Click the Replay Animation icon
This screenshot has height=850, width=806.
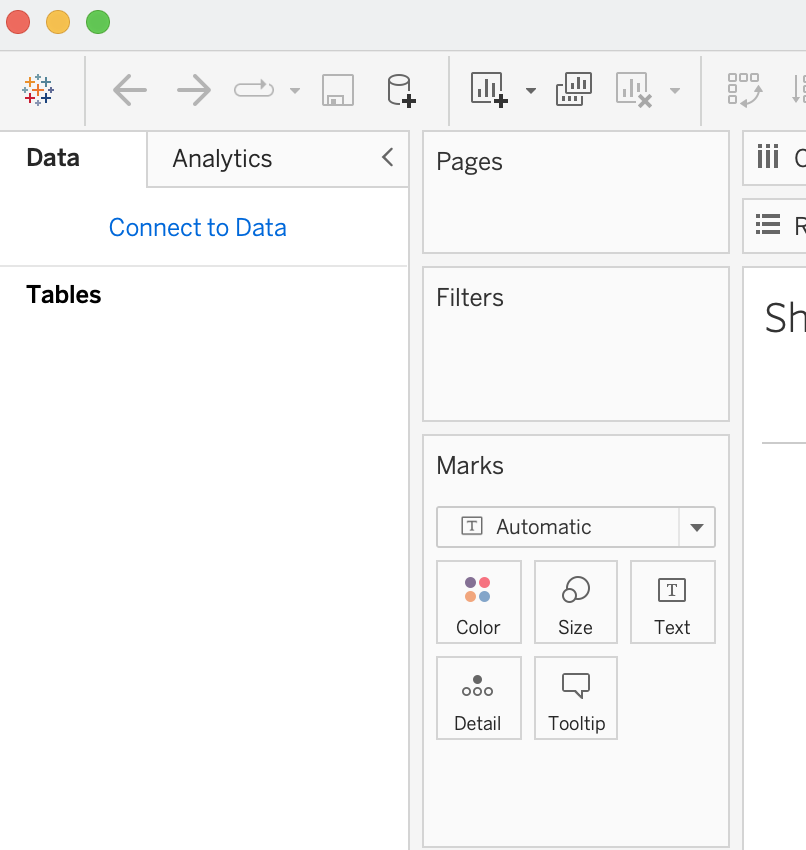coord(254,89)
